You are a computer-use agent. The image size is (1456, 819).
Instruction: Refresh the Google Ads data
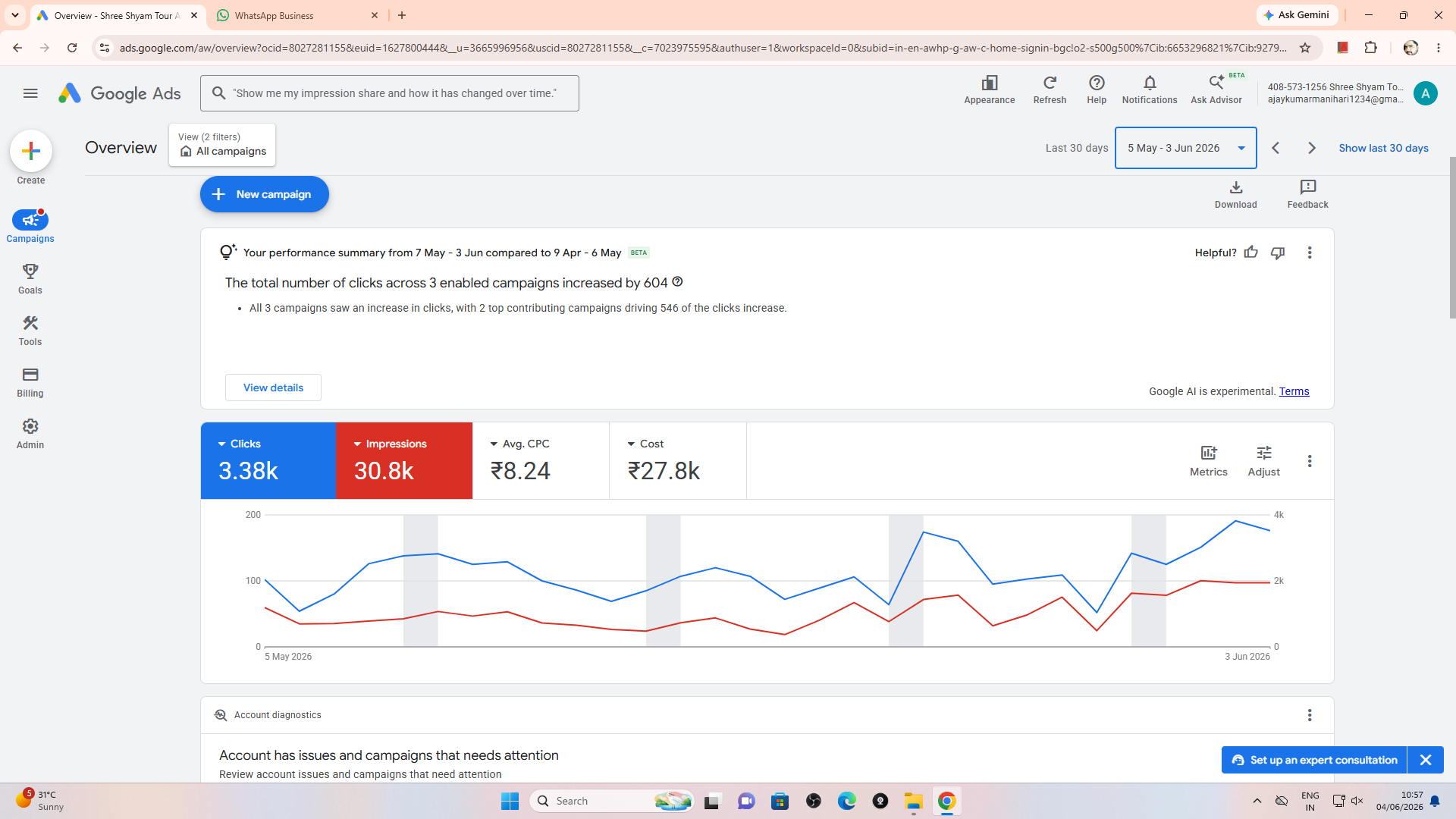[x=1050, y=89]
